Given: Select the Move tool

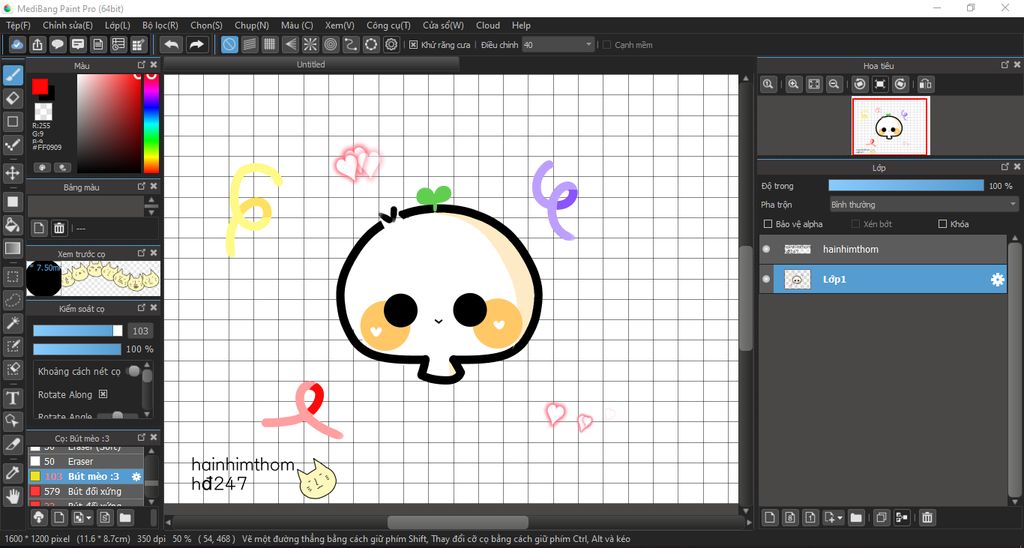Looking at the screenshot, I should [x=12, y=173].
